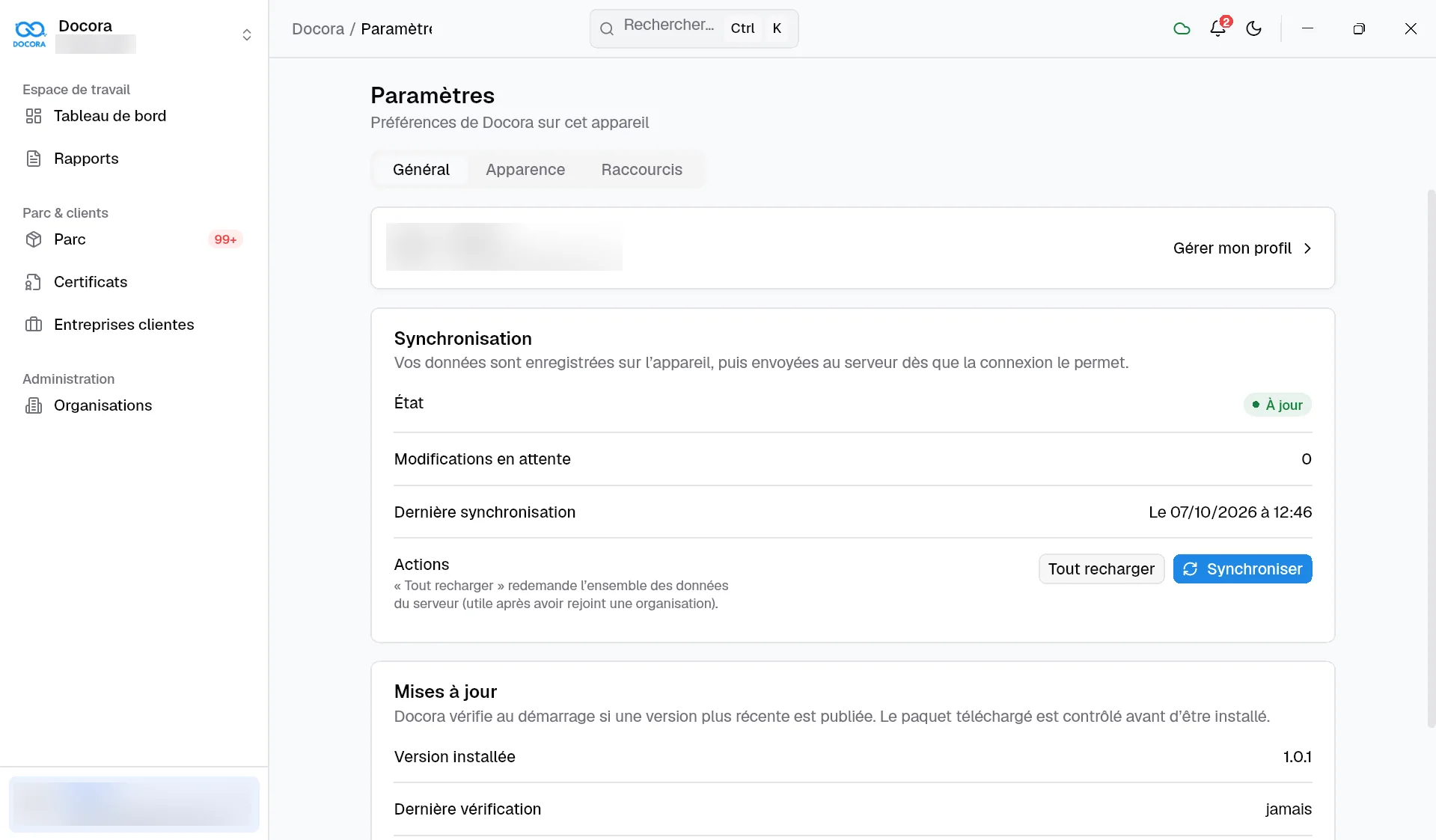Click the cloud sync status icon
Image resolution: width=1436 pixels, height=840 pixels.
[x=1182, y=28]
